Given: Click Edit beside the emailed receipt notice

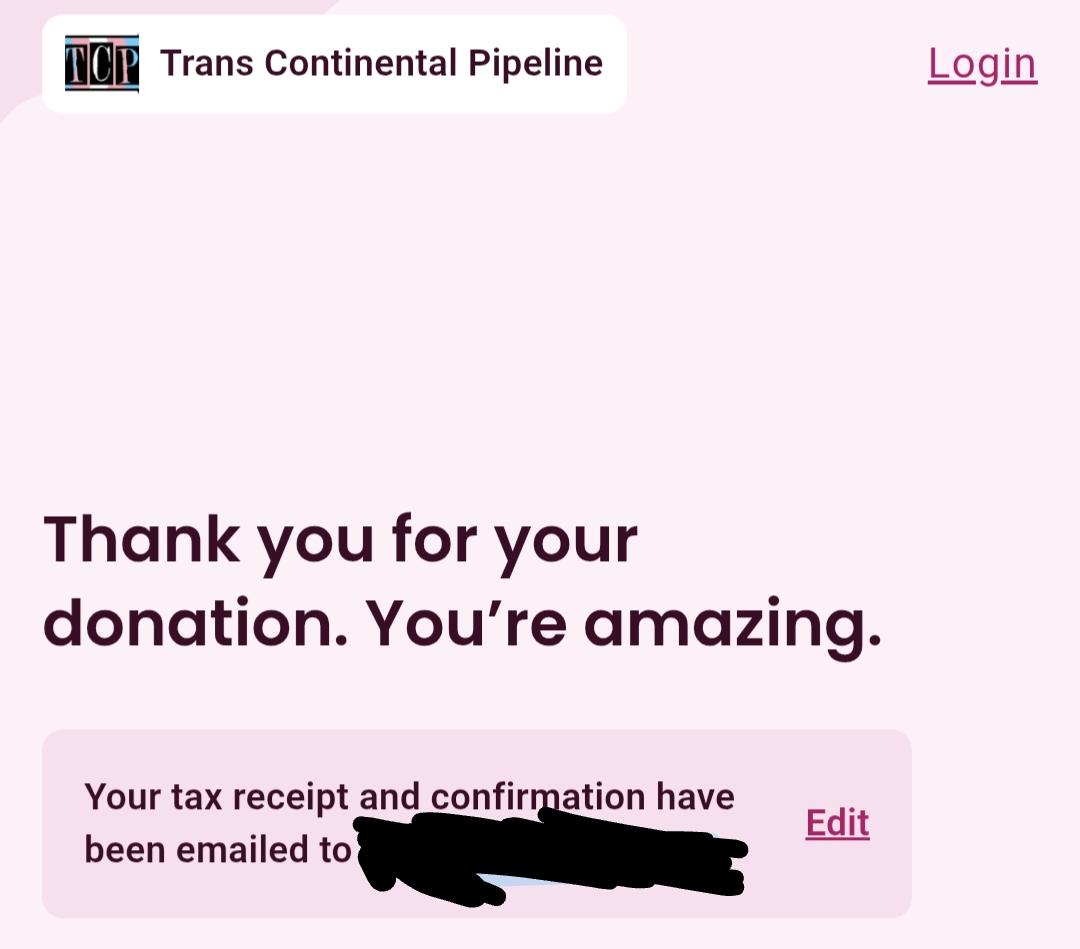Looking at the screenshot, I should [837, 823].
